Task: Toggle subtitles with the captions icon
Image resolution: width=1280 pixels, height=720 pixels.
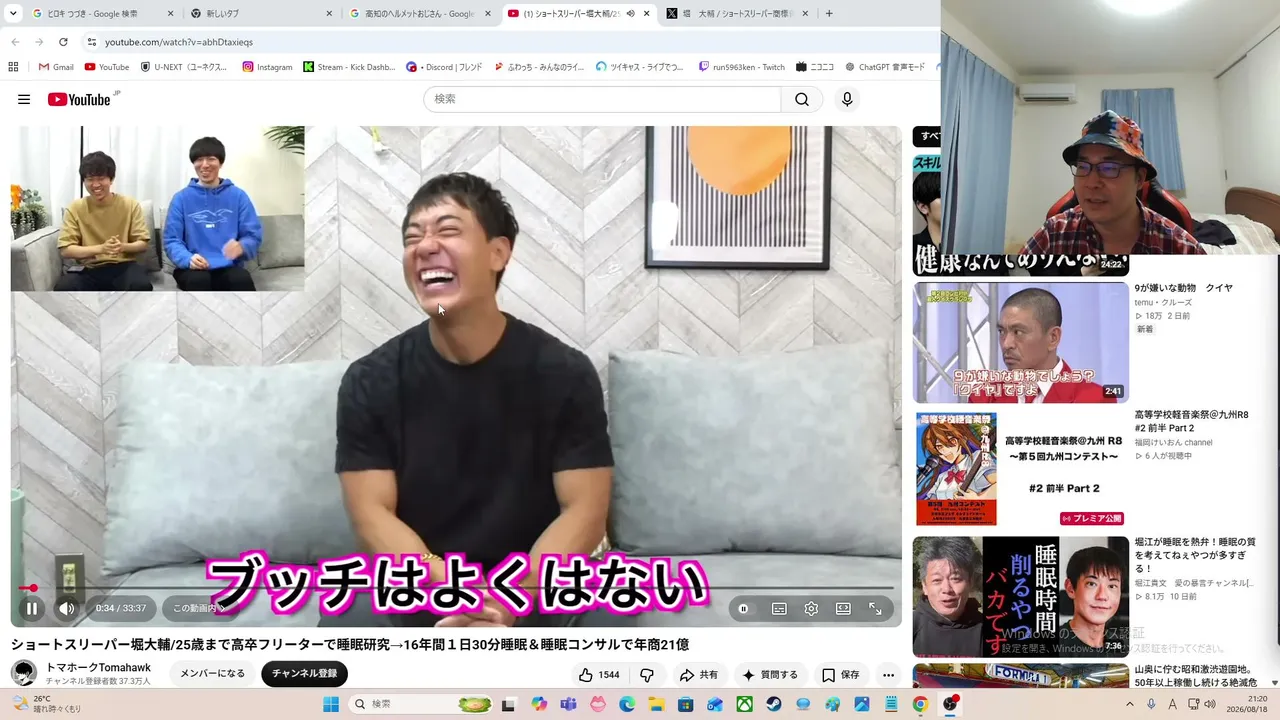Action: (779, 608)
